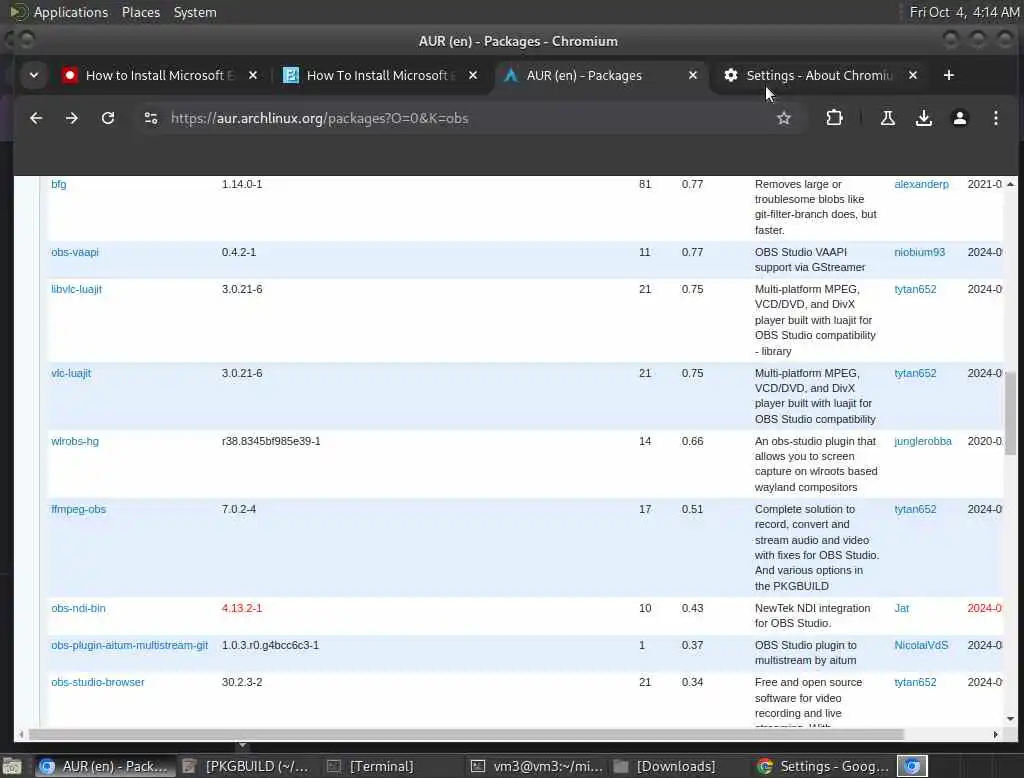The width and height of the screenshot is (1024, 778).
Task: Open maintainer alexanderp link
Action: (921, 184)
